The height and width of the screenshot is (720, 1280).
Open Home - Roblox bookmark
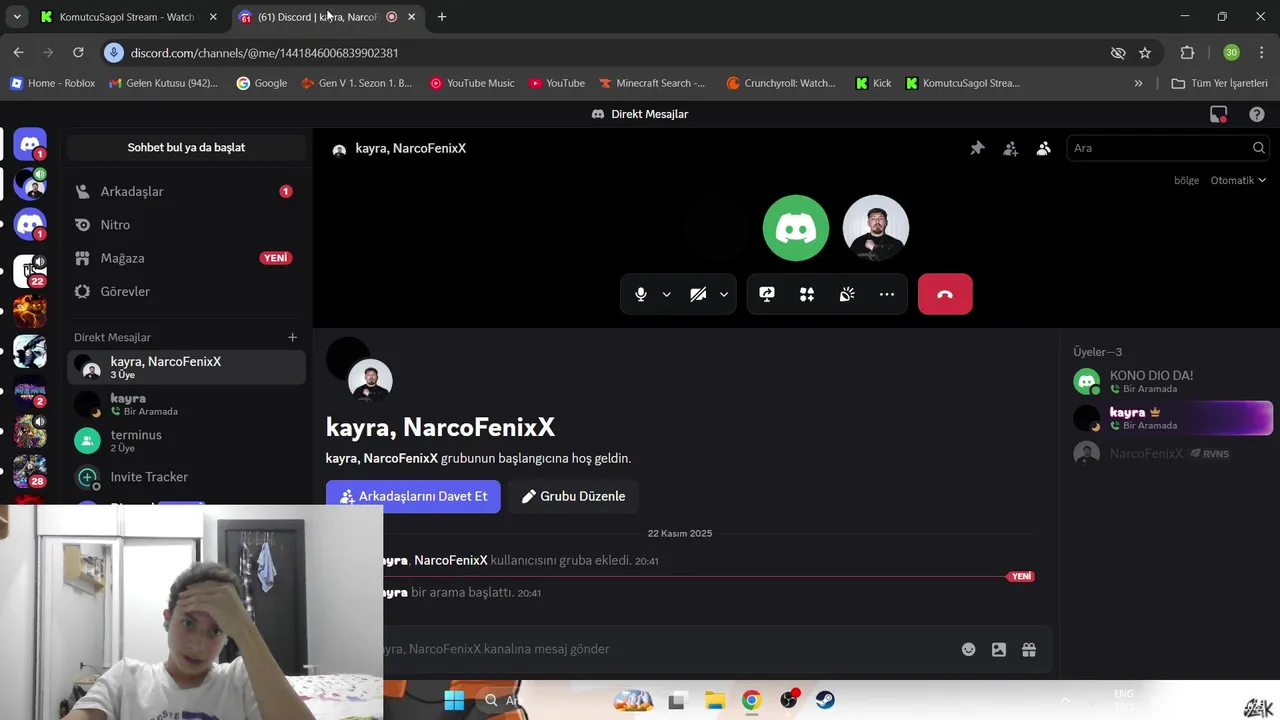52,83
